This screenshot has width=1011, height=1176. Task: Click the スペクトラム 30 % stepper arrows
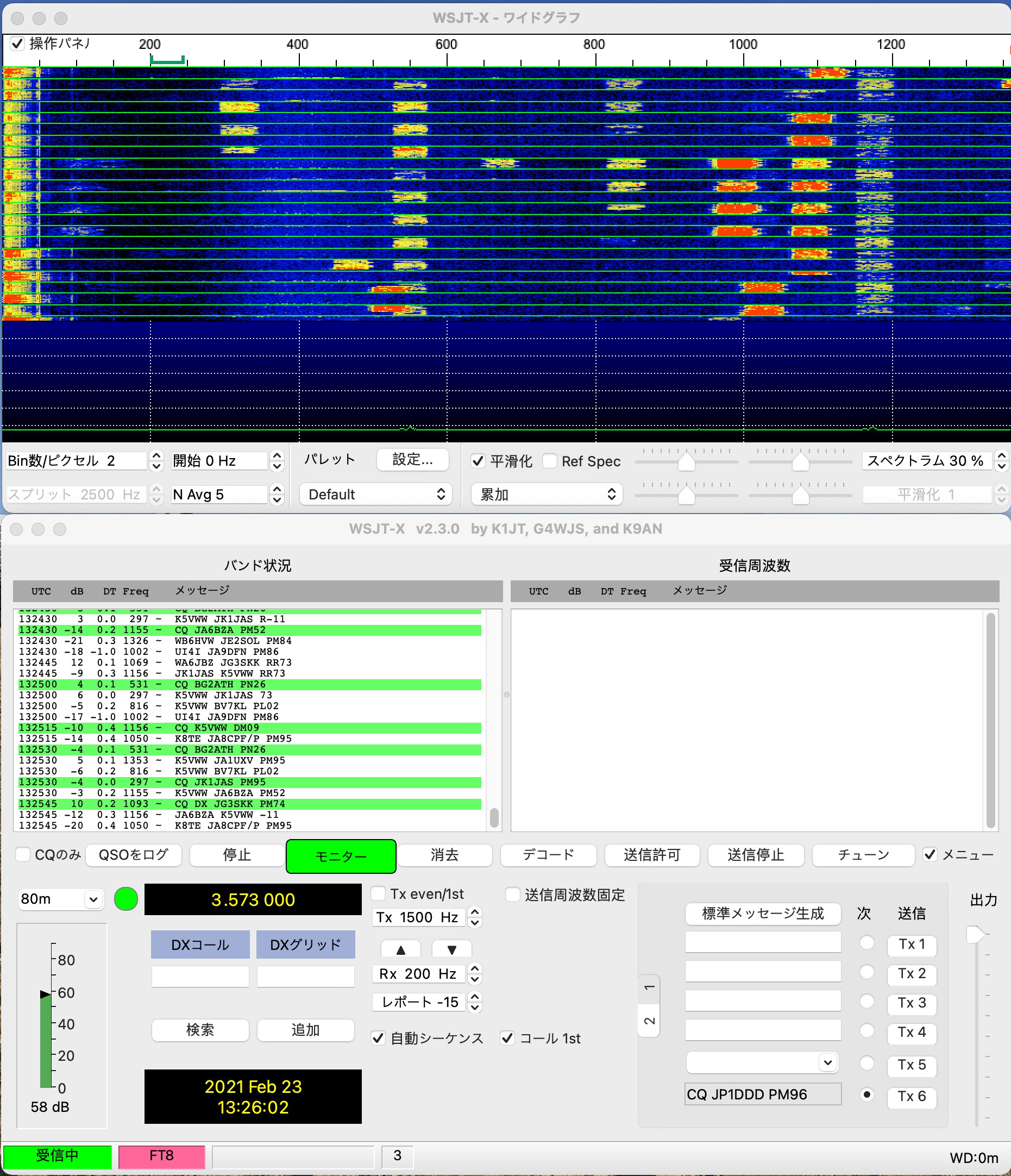click(1001, 460)
